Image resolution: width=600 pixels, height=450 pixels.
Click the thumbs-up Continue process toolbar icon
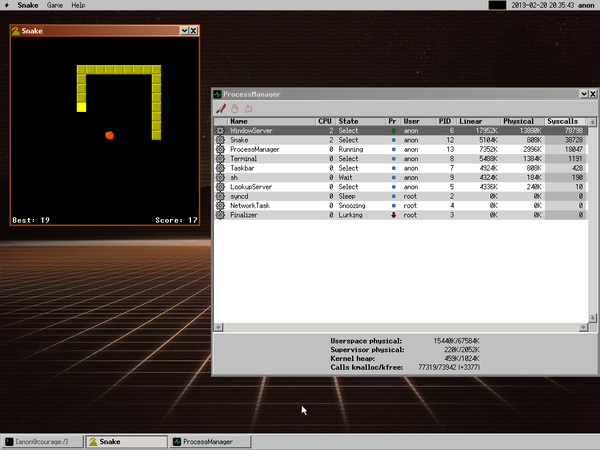click(248, 109)
